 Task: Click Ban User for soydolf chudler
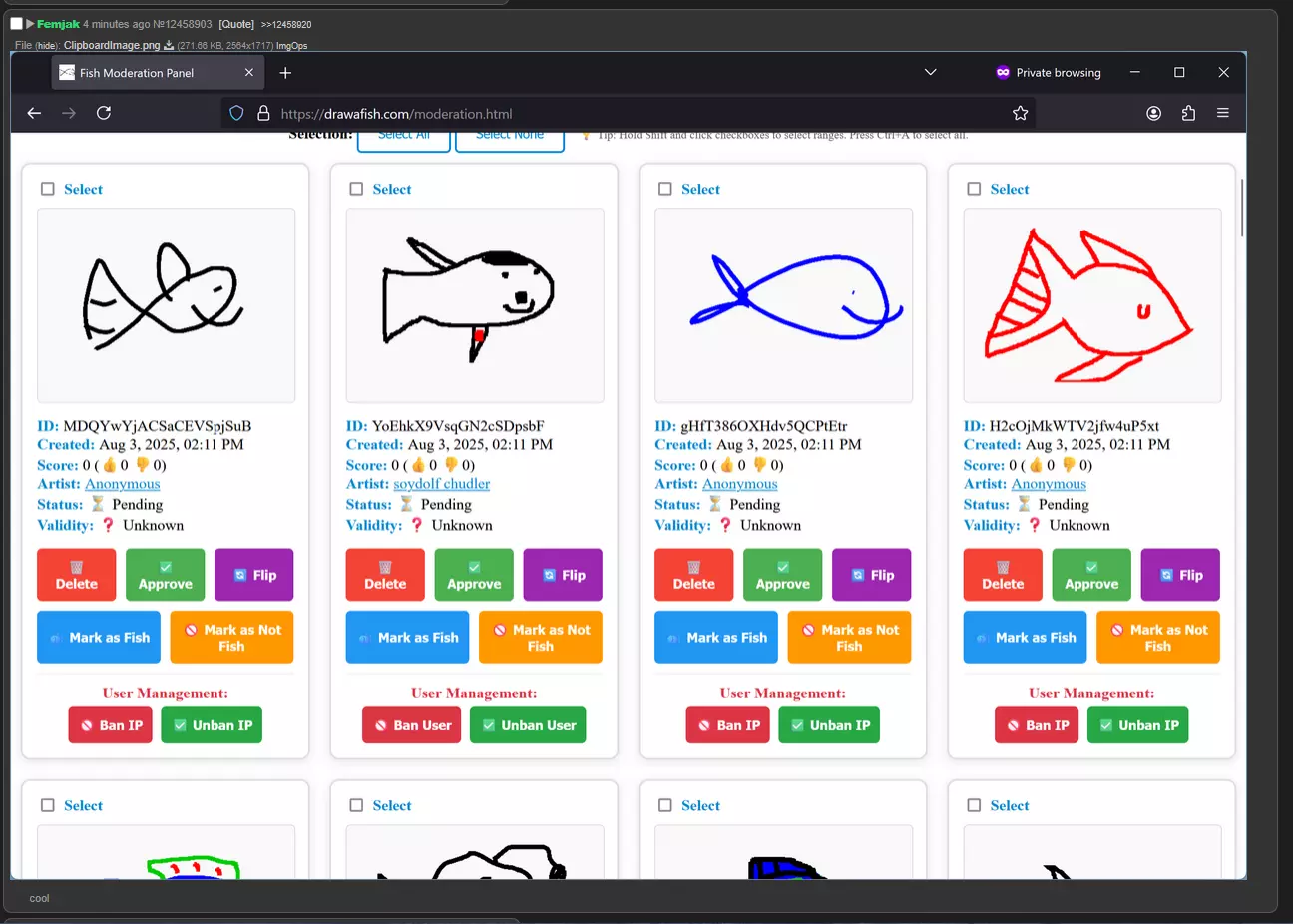(412, 725)
